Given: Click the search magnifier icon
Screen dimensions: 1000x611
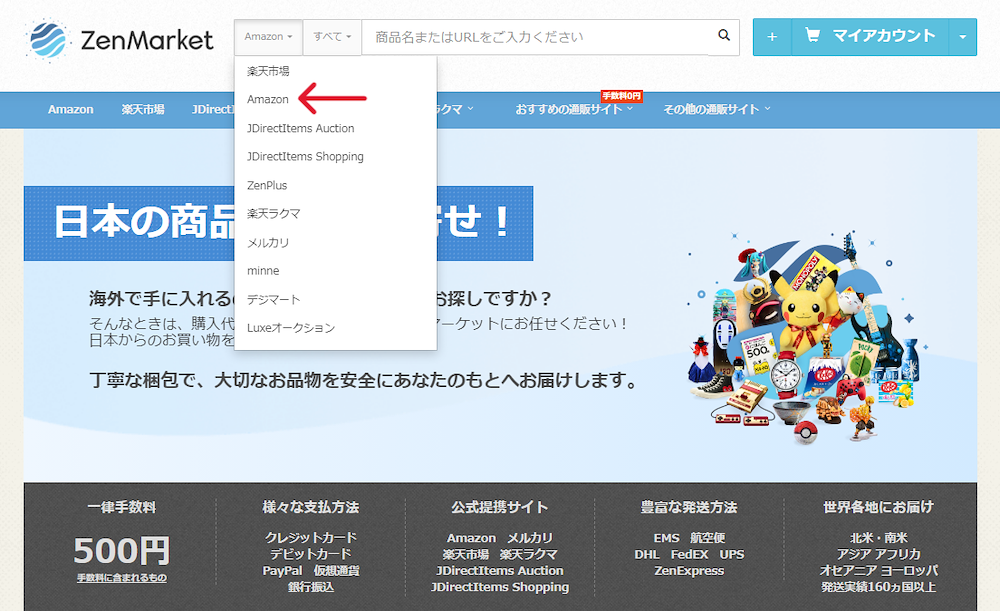Looking at the screenshot, I should point(723,34).
